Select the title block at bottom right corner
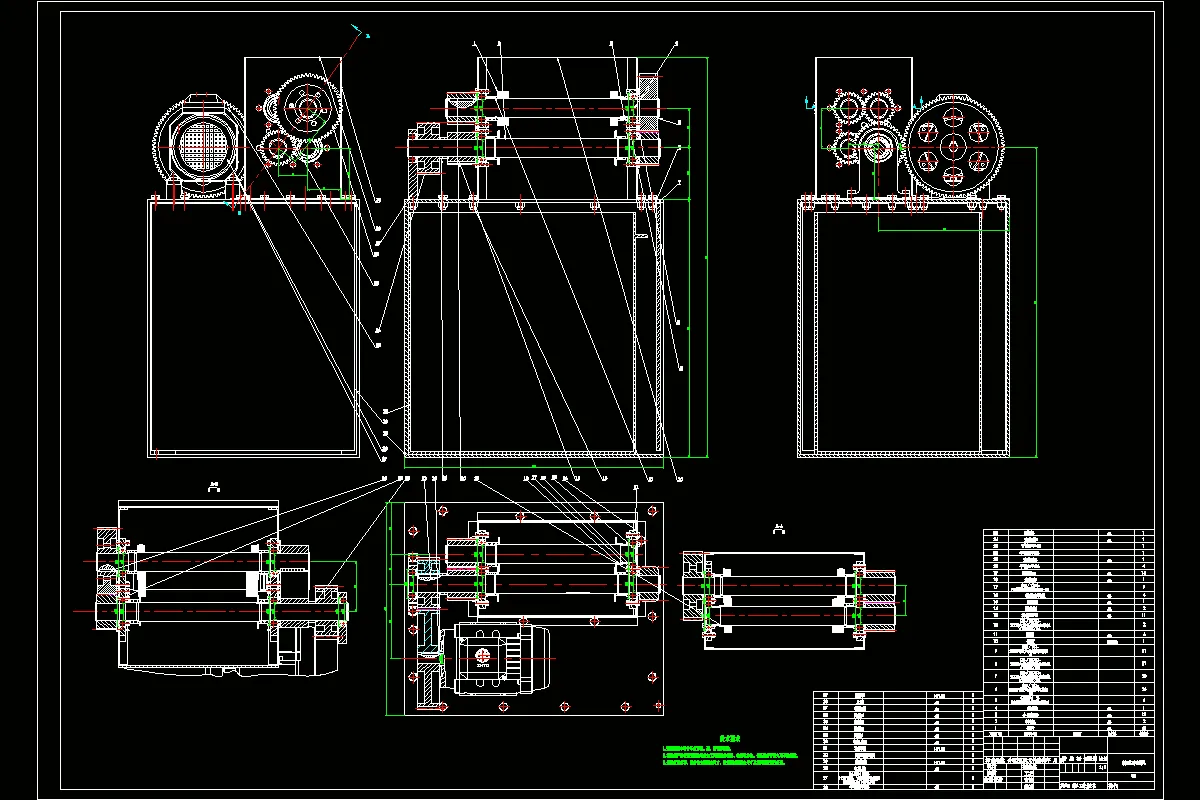This screenshot has height=800, width=1200. (x=1068, y=764)
